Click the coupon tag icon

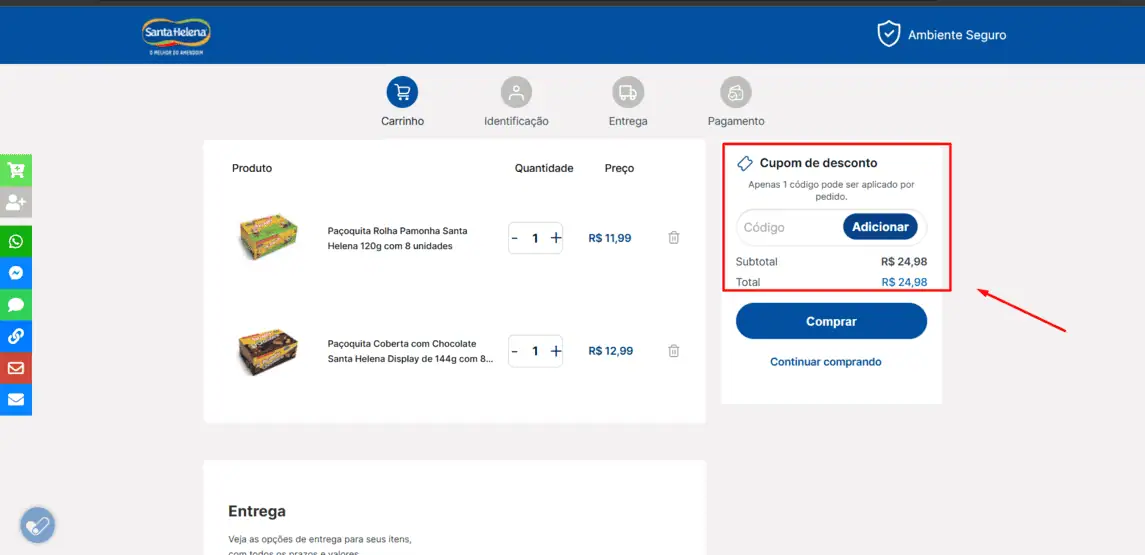744,163
